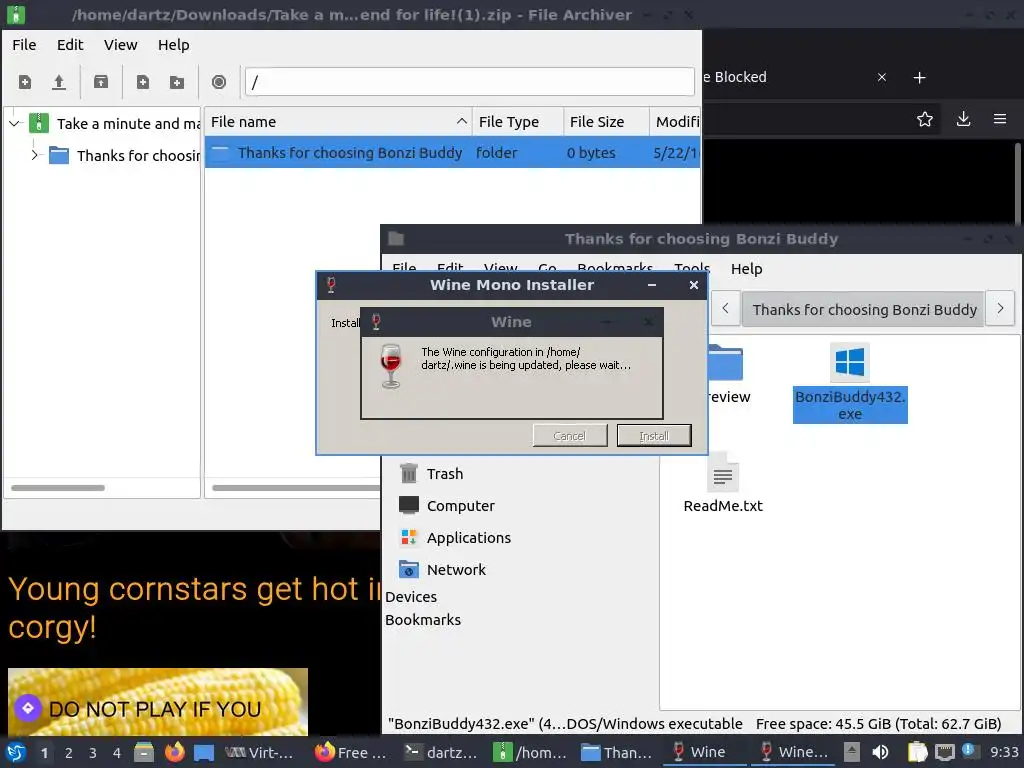Switch to workspace 4 in taskbar
Screen dimensions: 1024x768
(x=117, y=753)
